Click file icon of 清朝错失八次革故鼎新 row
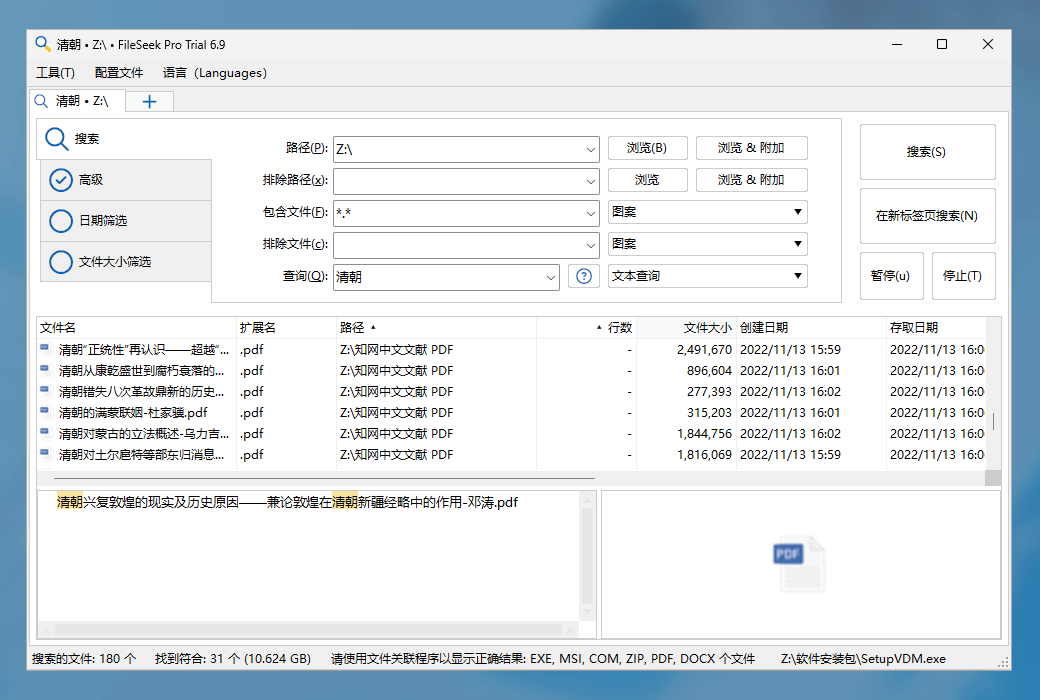The width and height of the screenshot is (1040, 700). coord(46,391)
